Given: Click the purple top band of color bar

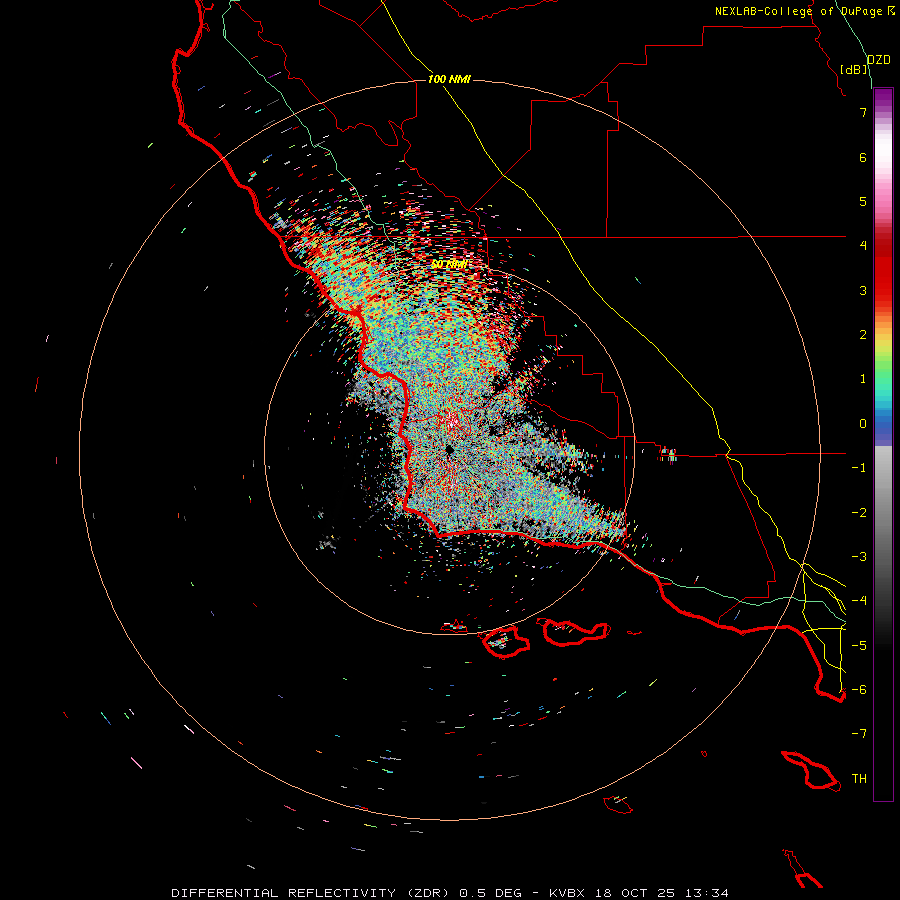Looking at the screenshot, I should [883, 99].
